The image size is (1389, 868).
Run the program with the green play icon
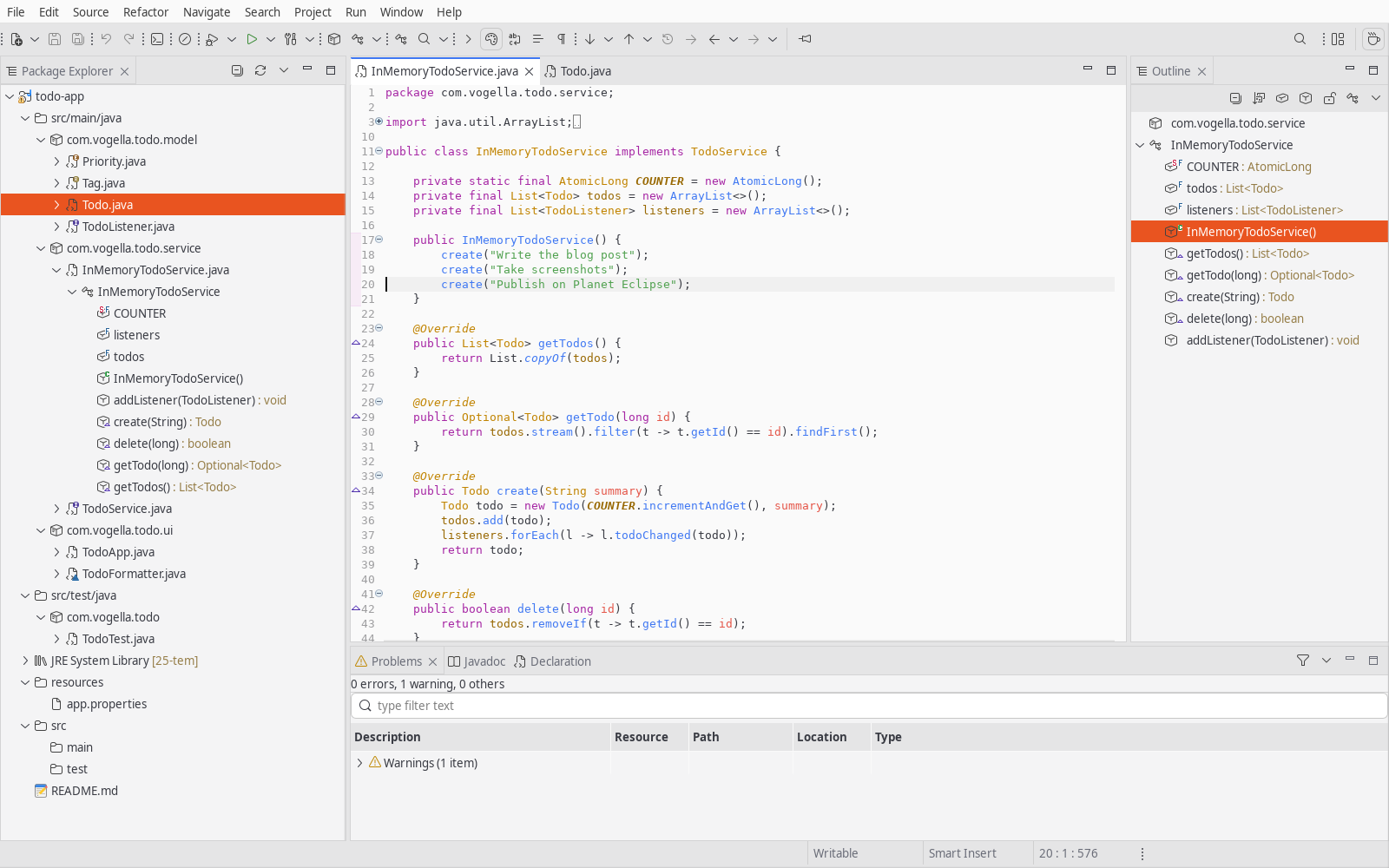[252, 39]
